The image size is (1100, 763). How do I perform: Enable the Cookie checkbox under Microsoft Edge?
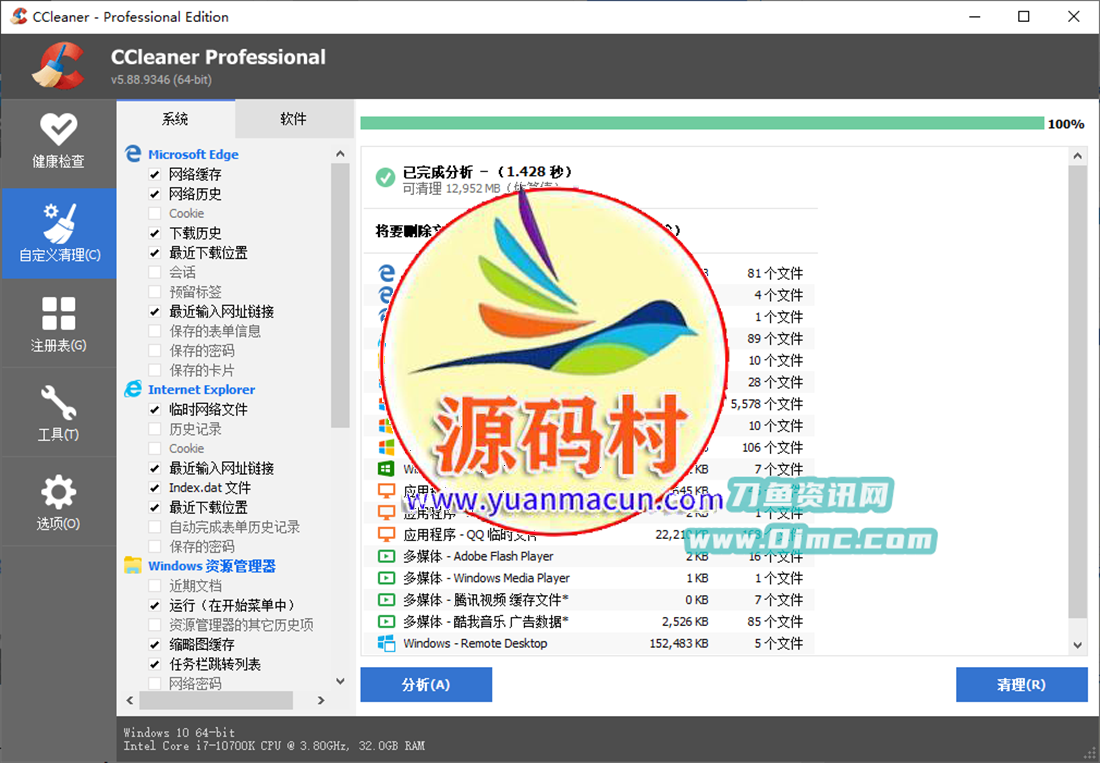click(154, 213)
